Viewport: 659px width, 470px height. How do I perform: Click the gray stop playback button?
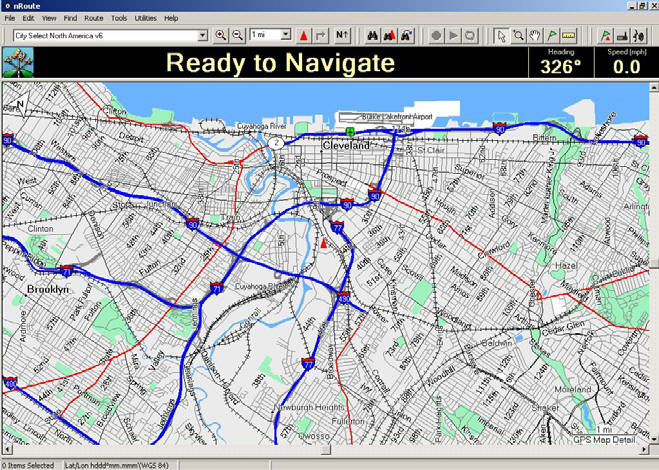coord(470,36)
